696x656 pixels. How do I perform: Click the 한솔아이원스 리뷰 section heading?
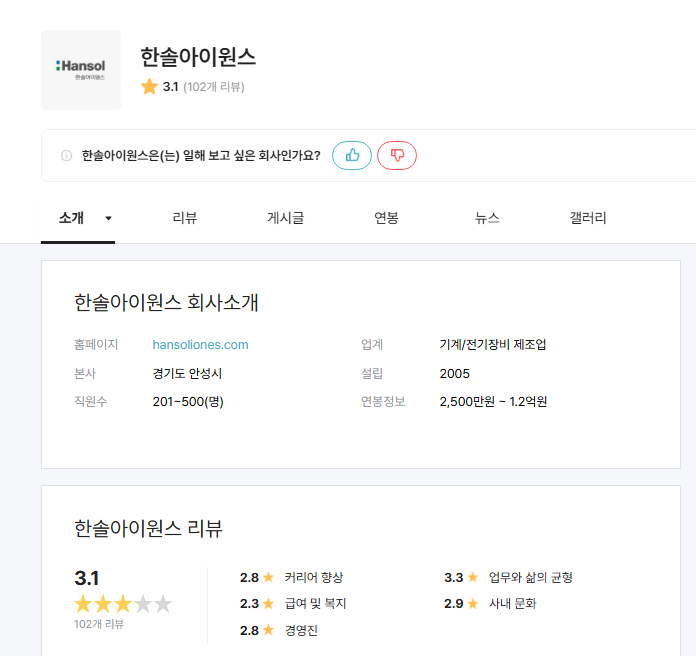148,528
